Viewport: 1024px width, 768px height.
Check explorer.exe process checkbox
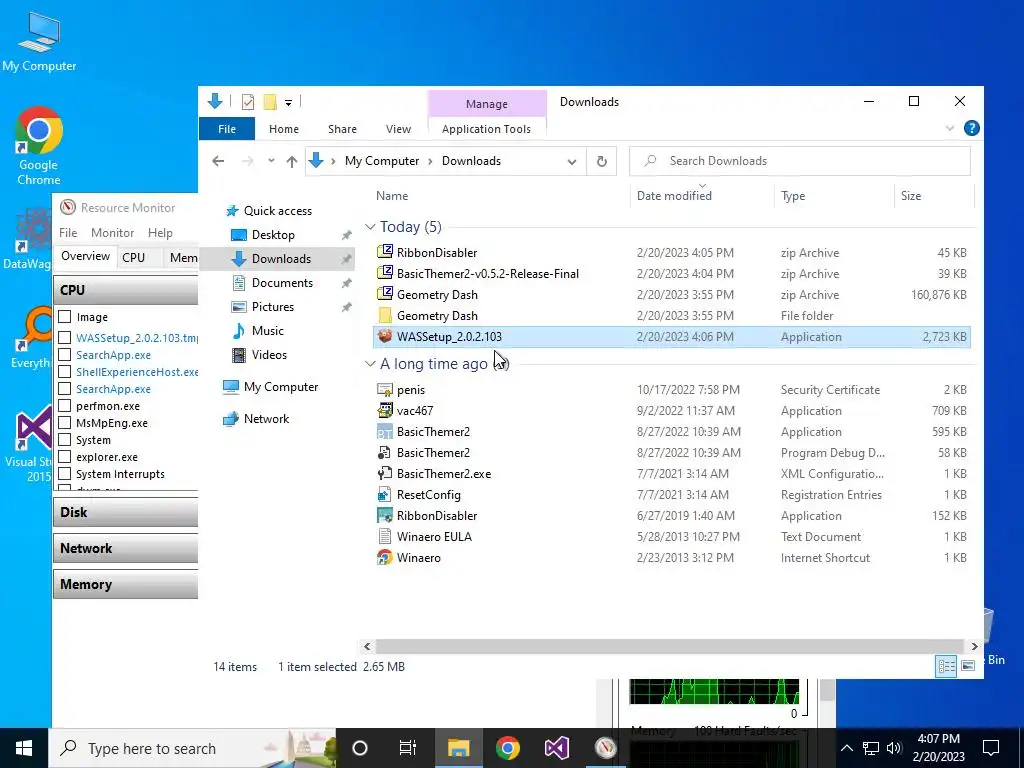tap(65, 456)
